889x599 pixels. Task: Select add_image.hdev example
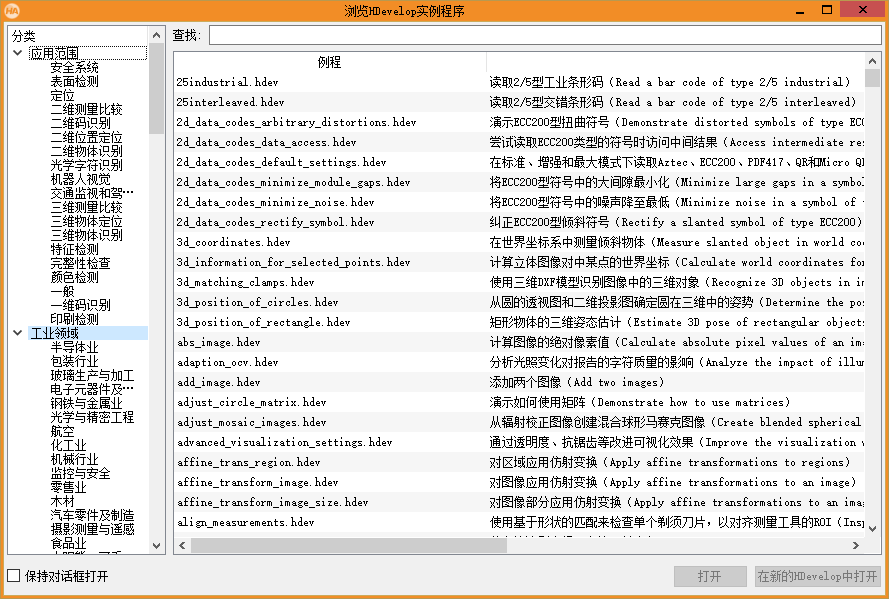coord(218,382)
